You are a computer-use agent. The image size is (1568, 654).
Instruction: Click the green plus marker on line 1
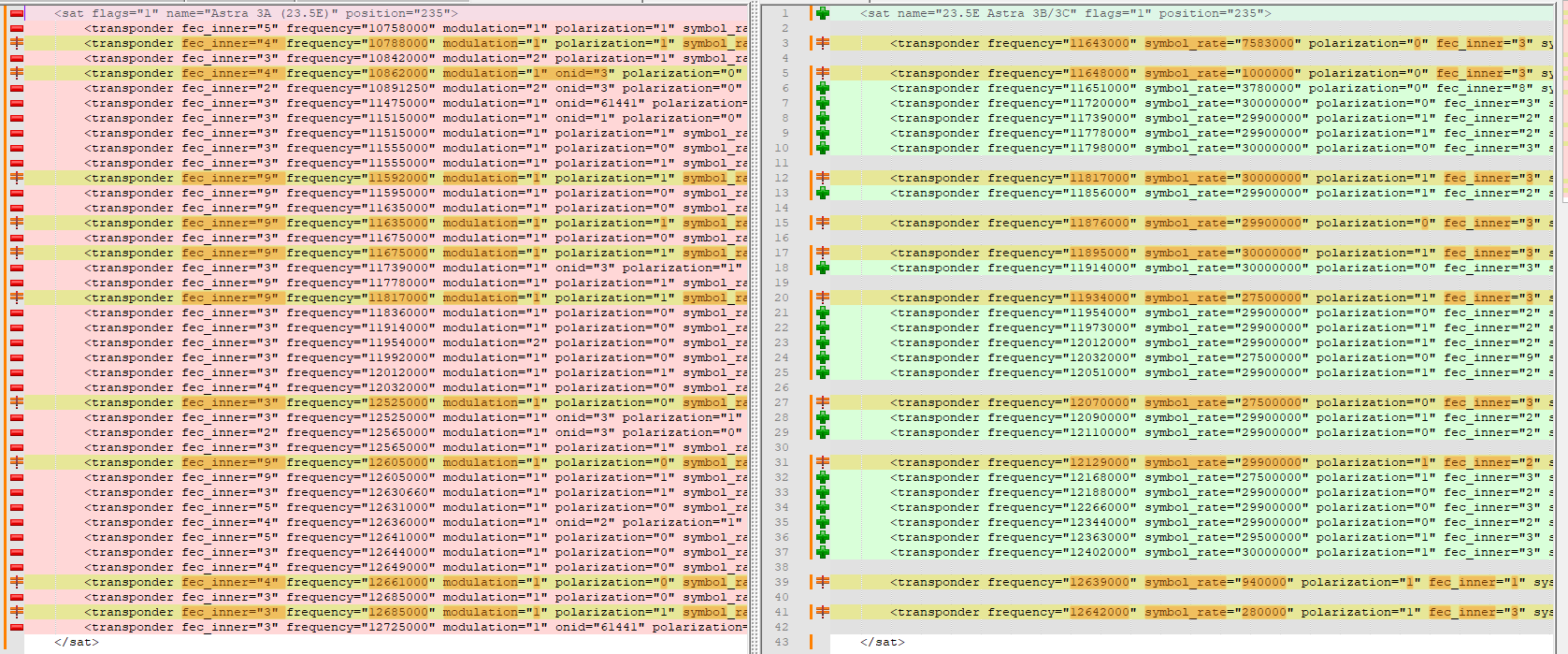click(x=823, y=13)
